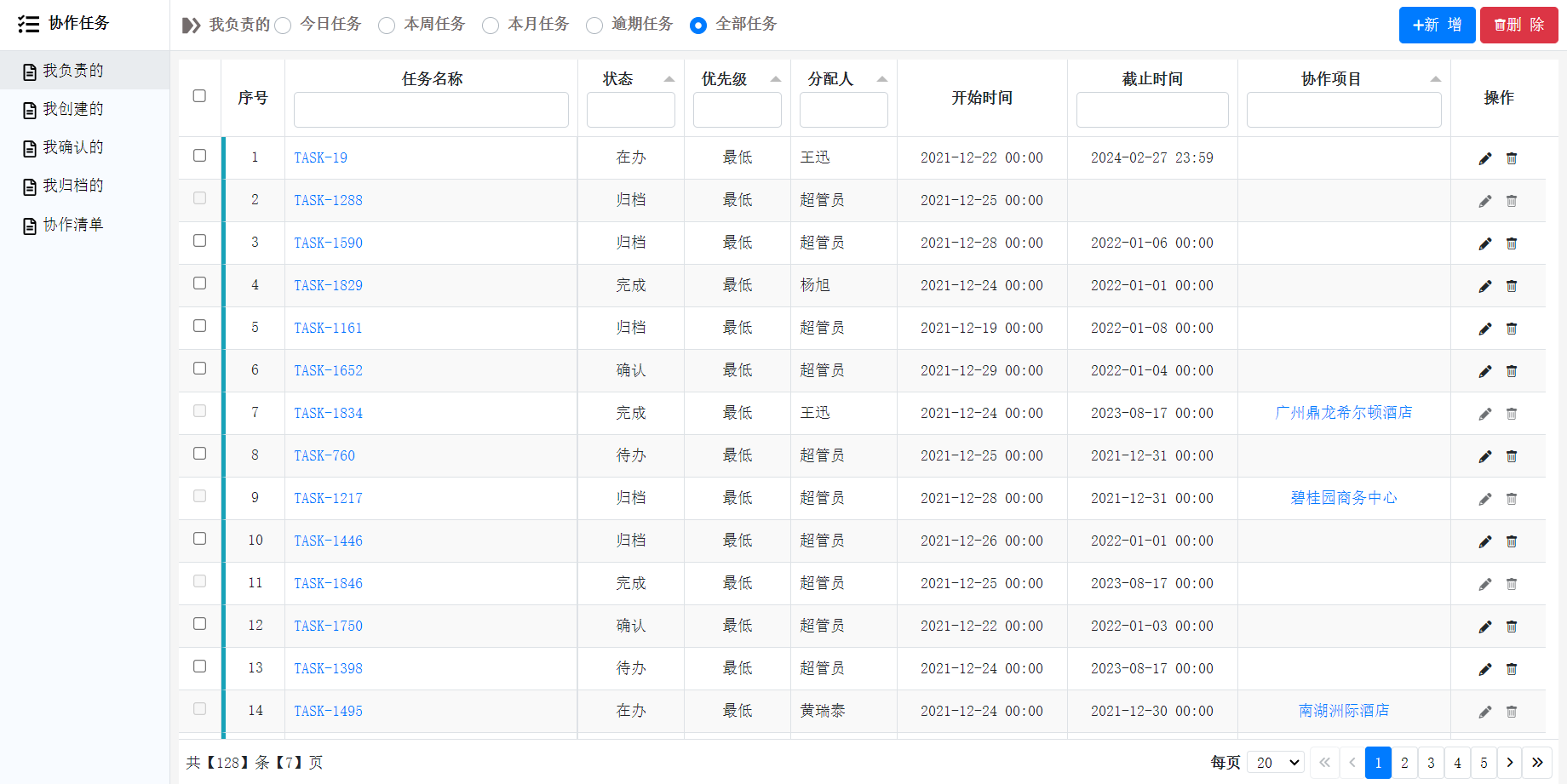1567x784 pixels.
Task: Open the 每页 page size dropdown
Action: click(1276, 763)
